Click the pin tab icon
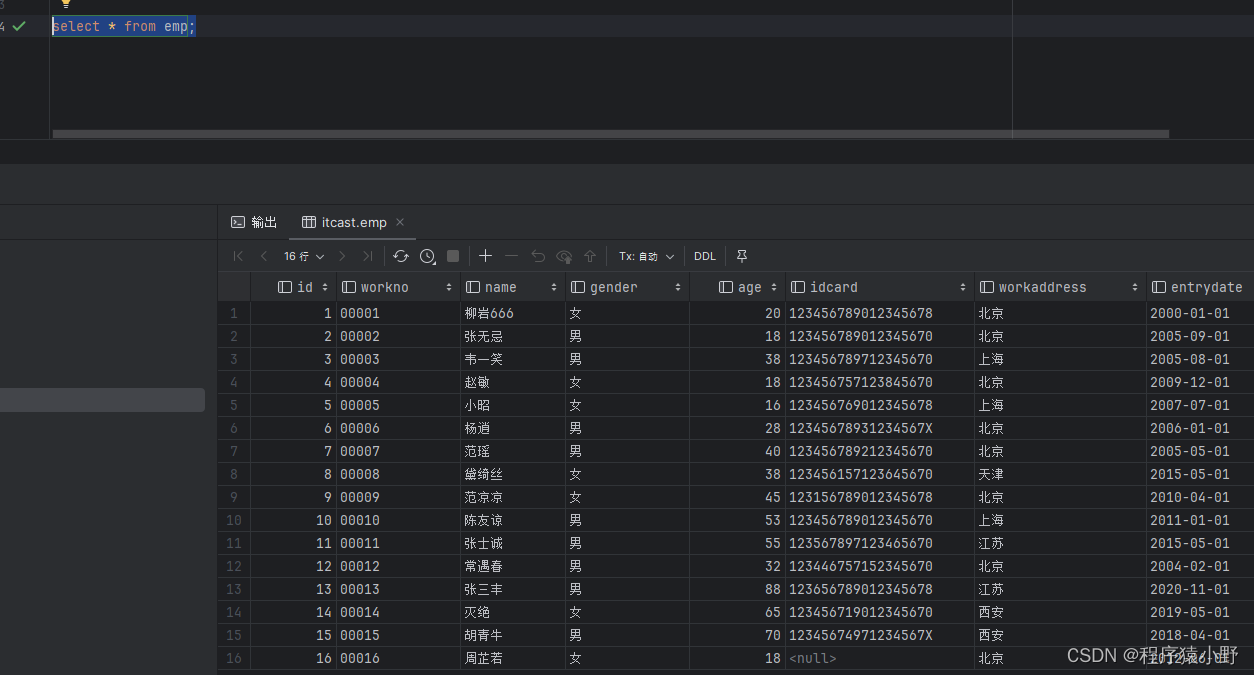The image size is (1254, 675). pos(742,256)
